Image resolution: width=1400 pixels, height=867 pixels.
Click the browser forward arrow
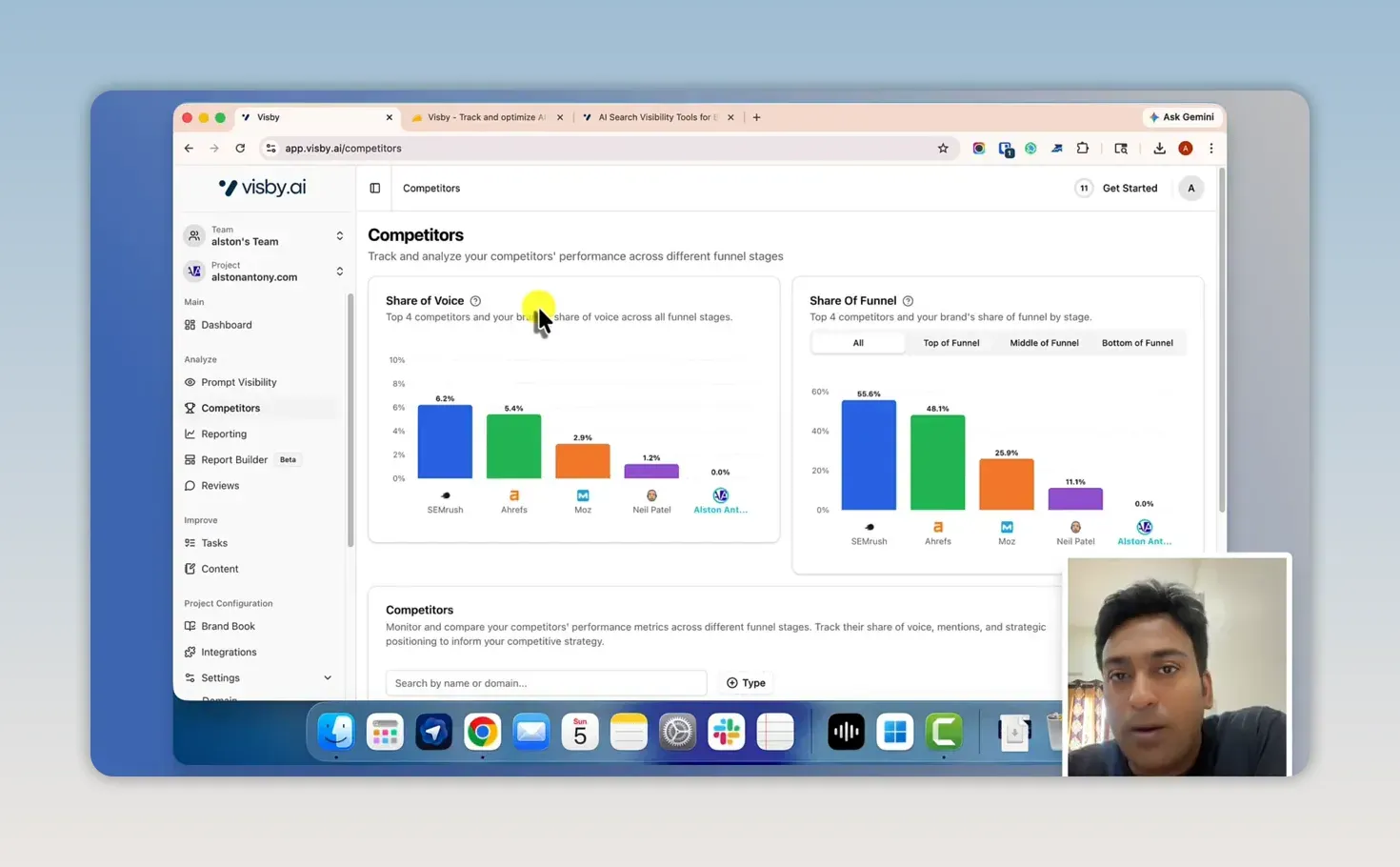tap(214, 149)
